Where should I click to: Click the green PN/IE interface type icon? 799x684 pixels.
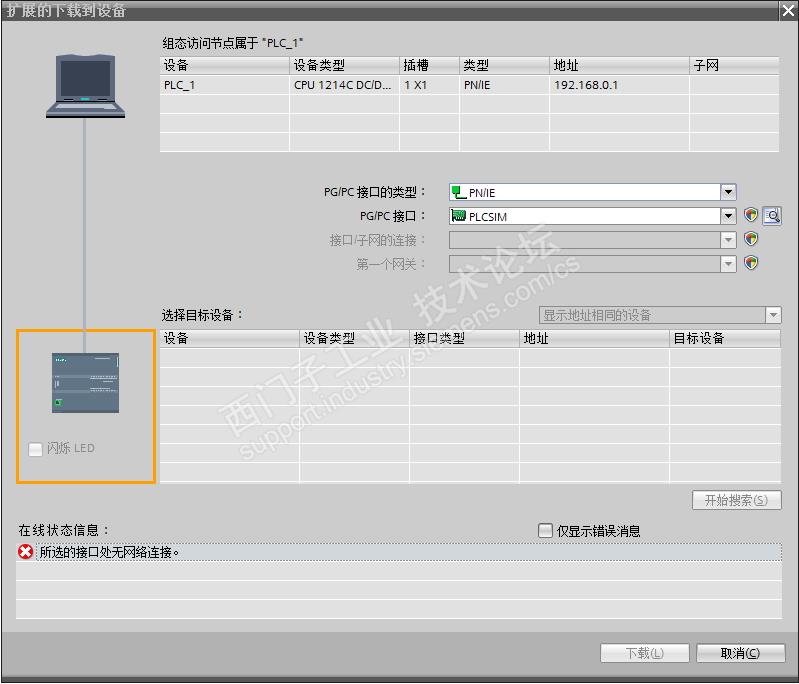click(x=459, y=192)
